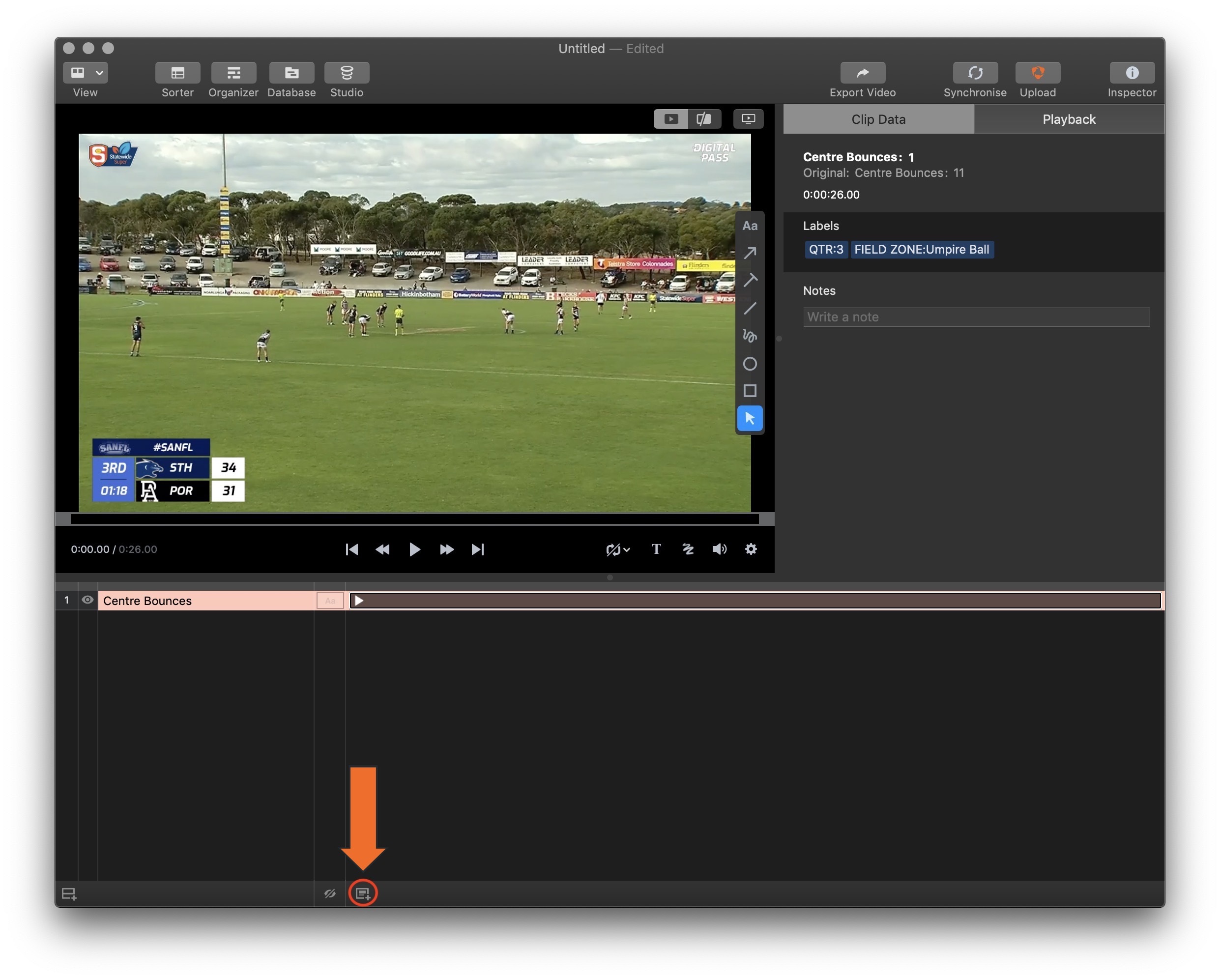Click the Export Video button
Image resolution: width=1220 pixels, height=980 pixels.
(862, 72)
